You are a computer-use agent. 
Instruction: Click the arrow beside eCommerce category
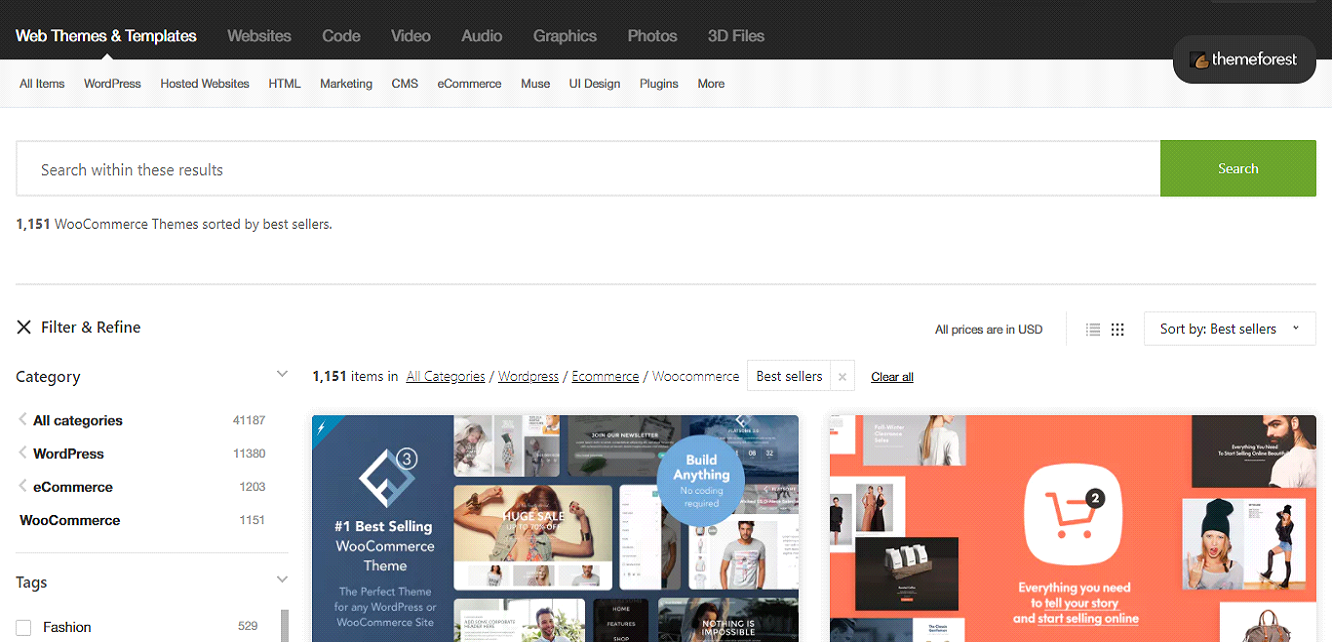tap(23, 486)
